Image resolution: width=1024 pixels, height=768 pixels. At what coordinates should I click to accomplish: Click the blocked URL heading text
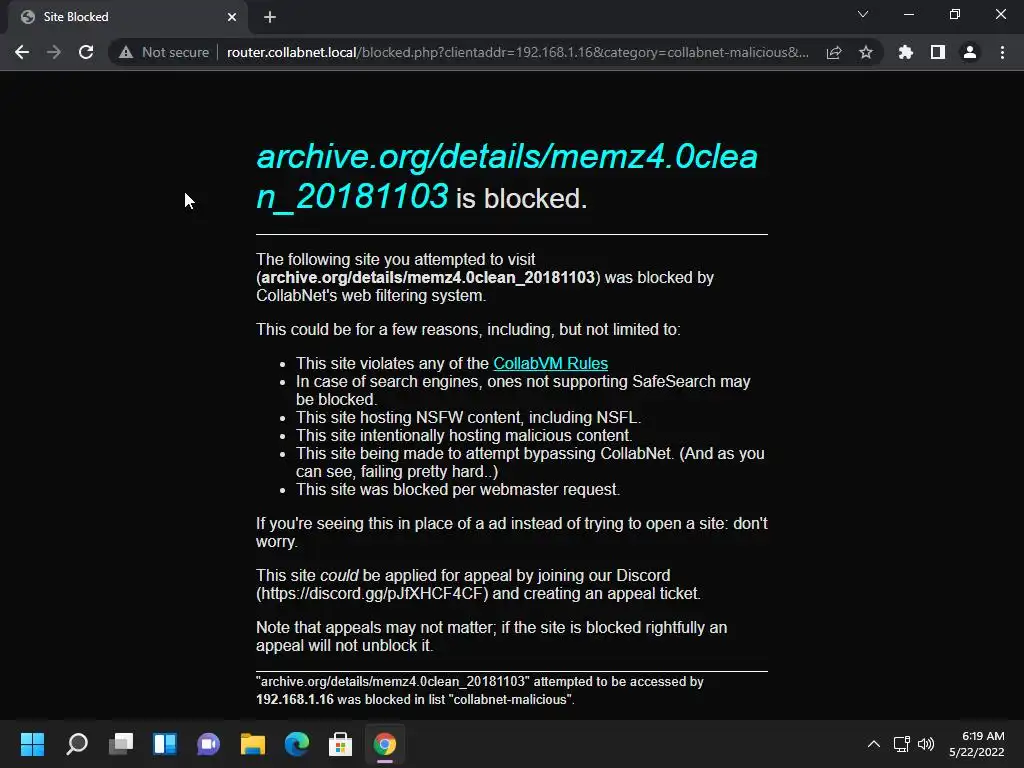(x=507, y=176)
